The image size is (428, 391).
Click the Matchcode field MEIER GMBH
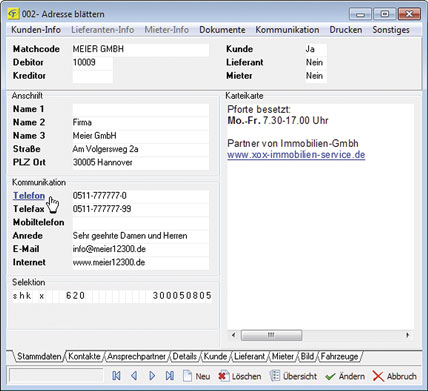pos(141,49)
